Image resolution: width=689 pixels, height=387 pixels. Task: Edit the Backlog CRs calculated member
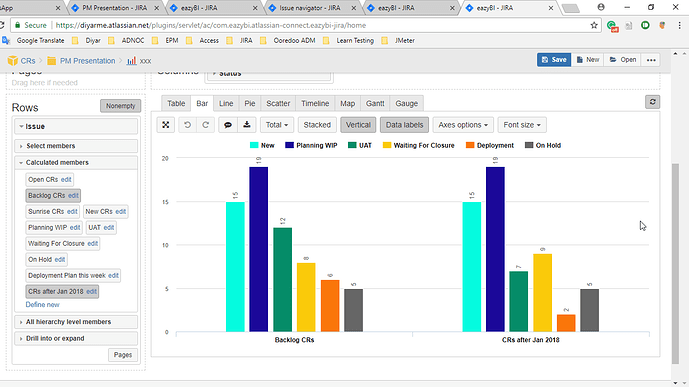point(73,195)
